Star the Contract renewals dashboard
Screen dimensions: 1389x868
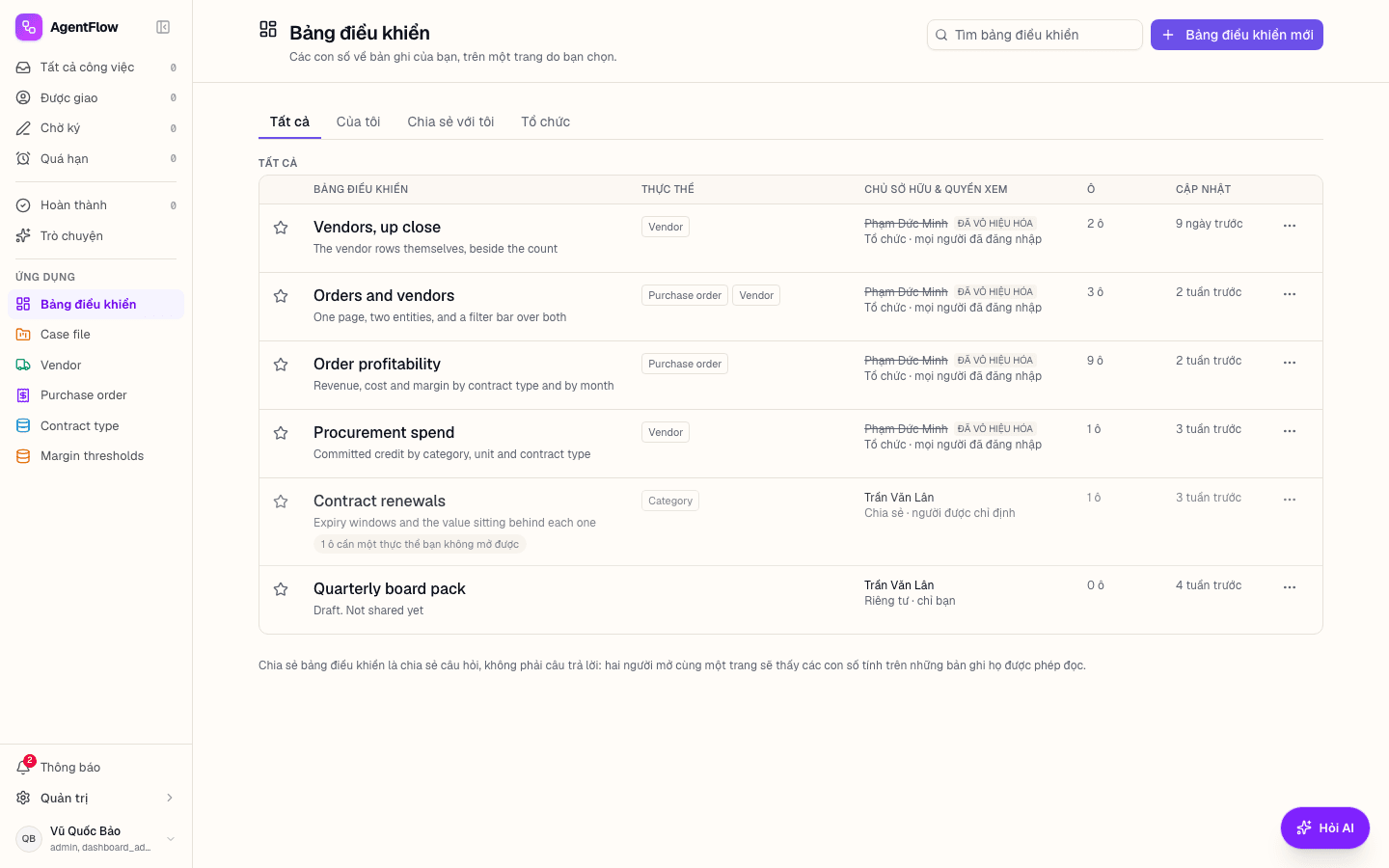281,502
